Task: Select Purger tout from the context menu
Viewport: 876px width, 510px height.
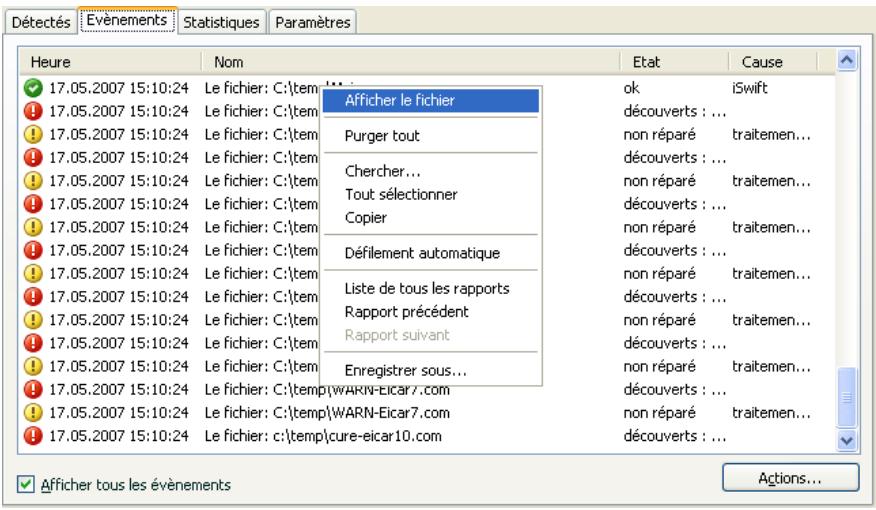Action: pos(431,136)
